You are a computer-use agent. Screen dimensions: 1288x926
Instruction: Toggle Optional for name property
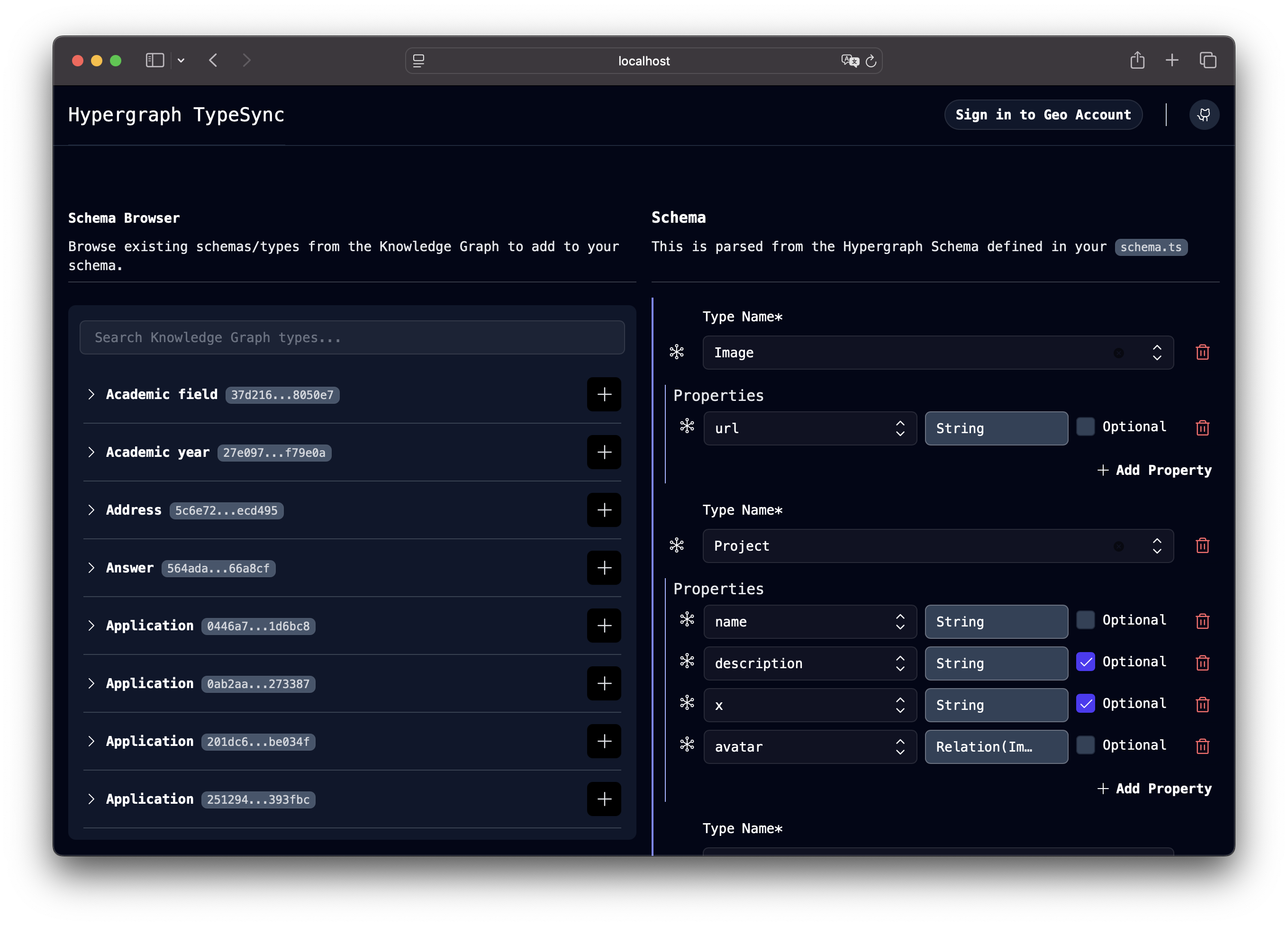coord(1085,620)
